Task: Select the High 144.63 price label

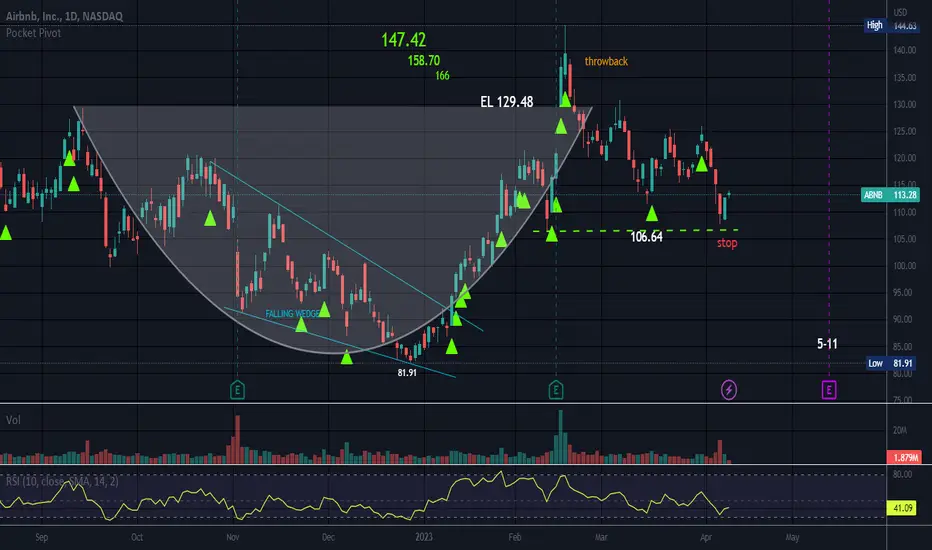Action: 891,26
